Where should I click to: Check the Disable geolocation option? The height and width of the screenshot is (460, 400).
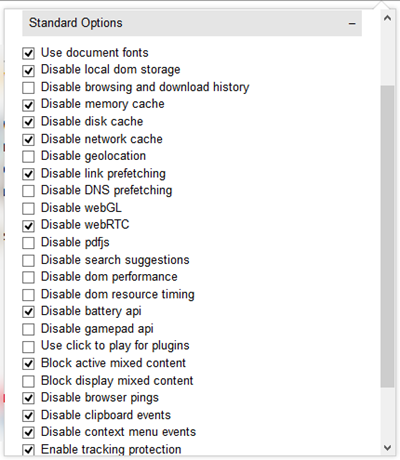(28, 156)
